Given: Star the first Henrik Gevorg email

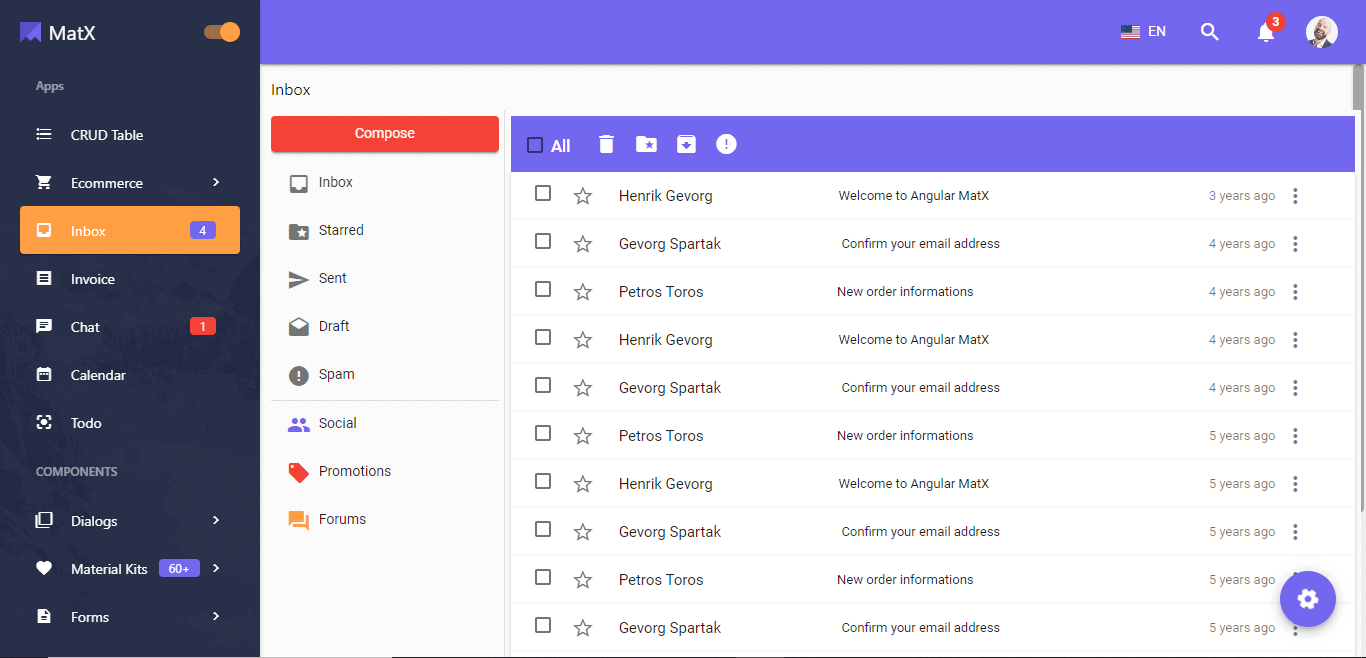Looking at the screenshot, I should coord(583,196).
